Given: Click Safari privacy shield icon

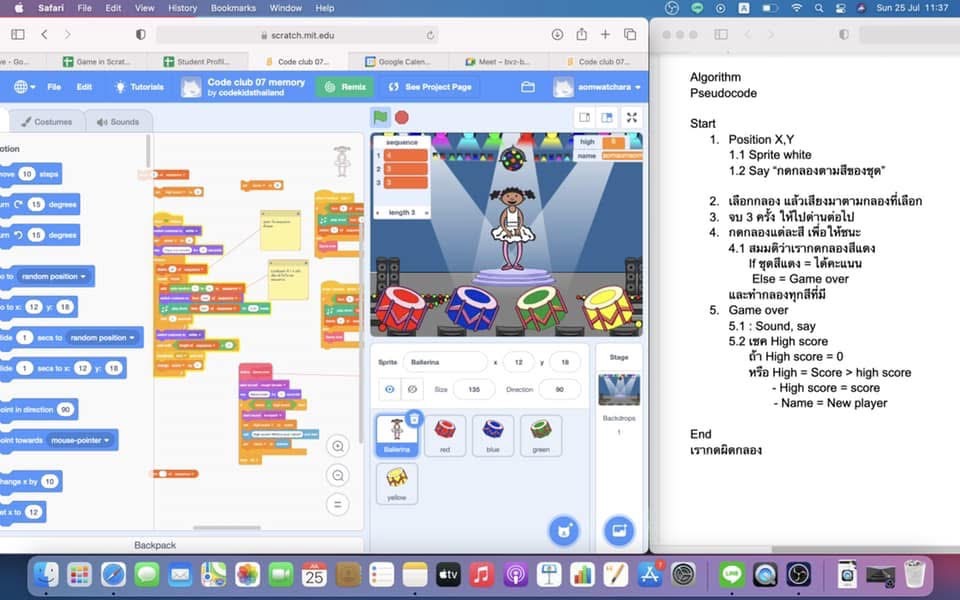Looking at the screenshot, I should point(140,35).
